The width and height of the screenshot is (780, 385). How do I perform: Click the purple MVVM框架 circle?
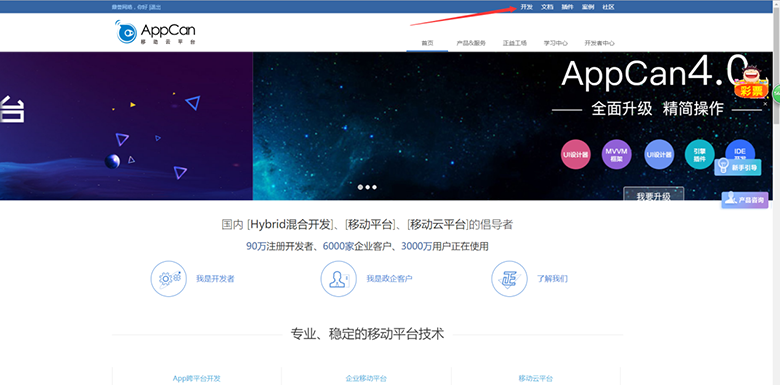617,155
